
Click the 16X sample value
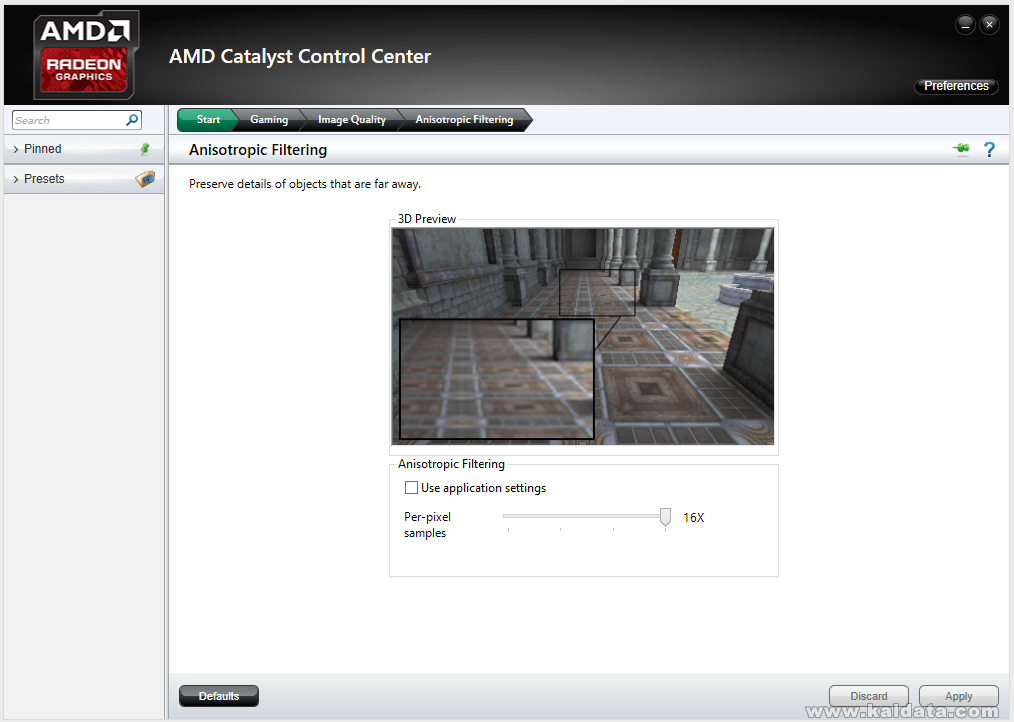(693, 518)
